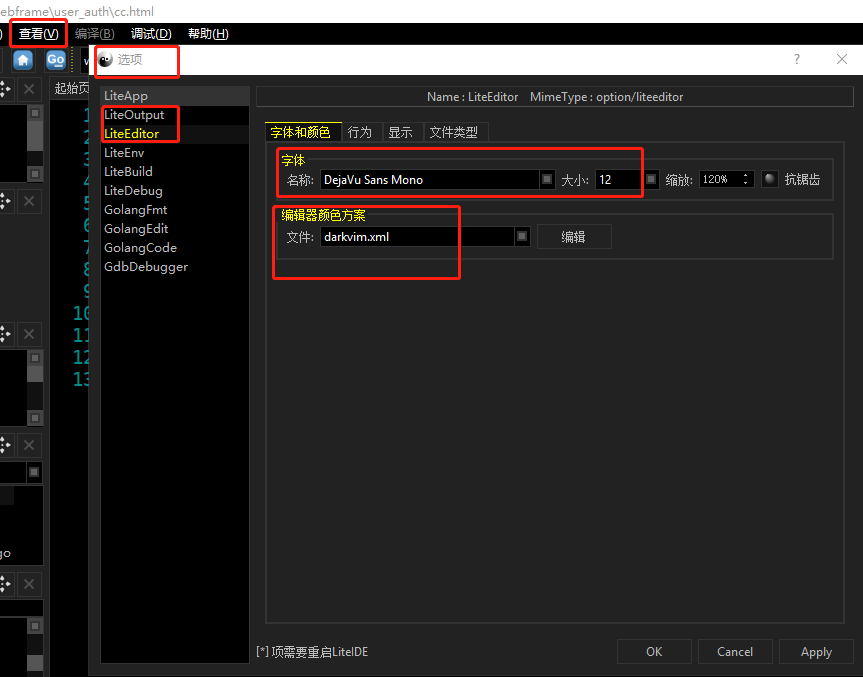Select LiteDebug in the options list
This screenshot has height=677, width=863.
[x=175, y=191]
